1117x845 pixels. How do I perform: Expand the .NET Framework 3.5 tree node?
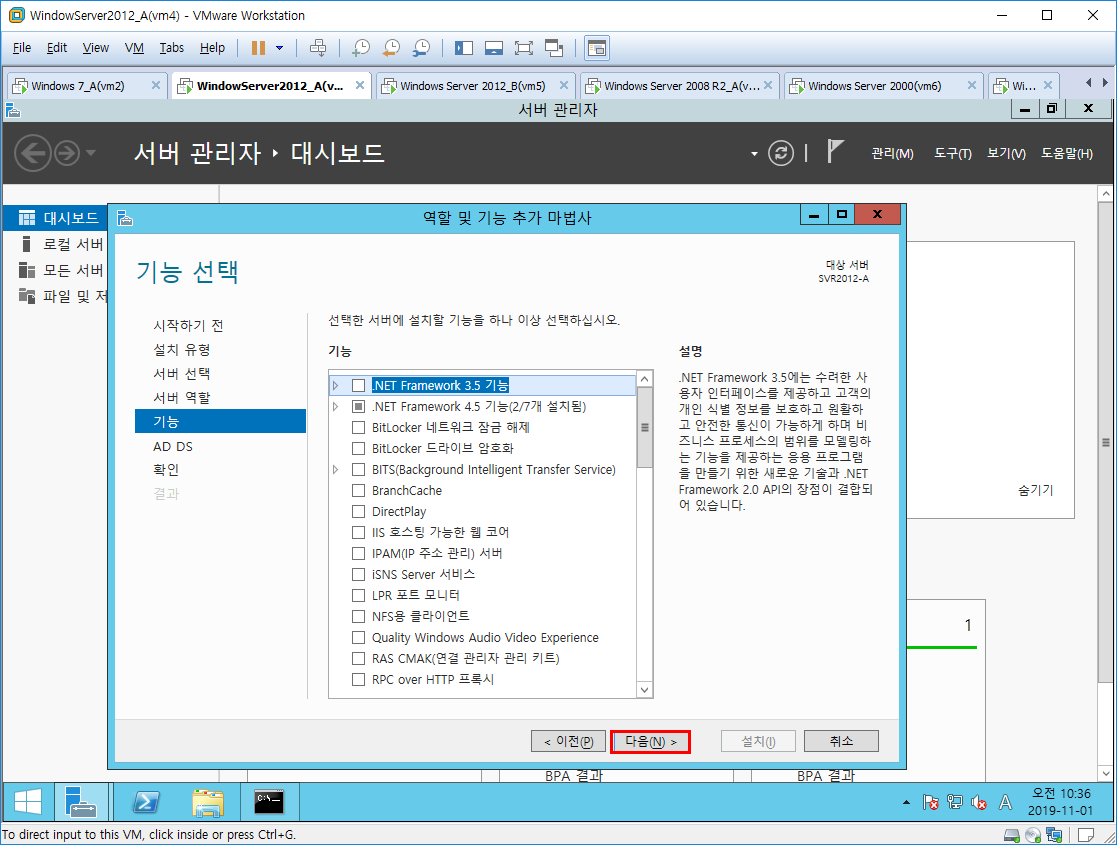(336, 385)
